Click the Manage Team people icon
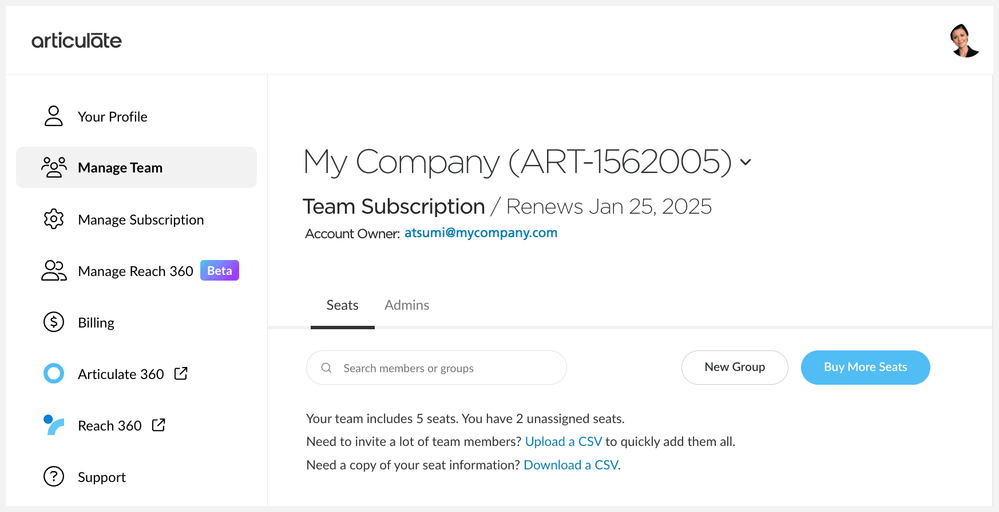 point(54,167)
